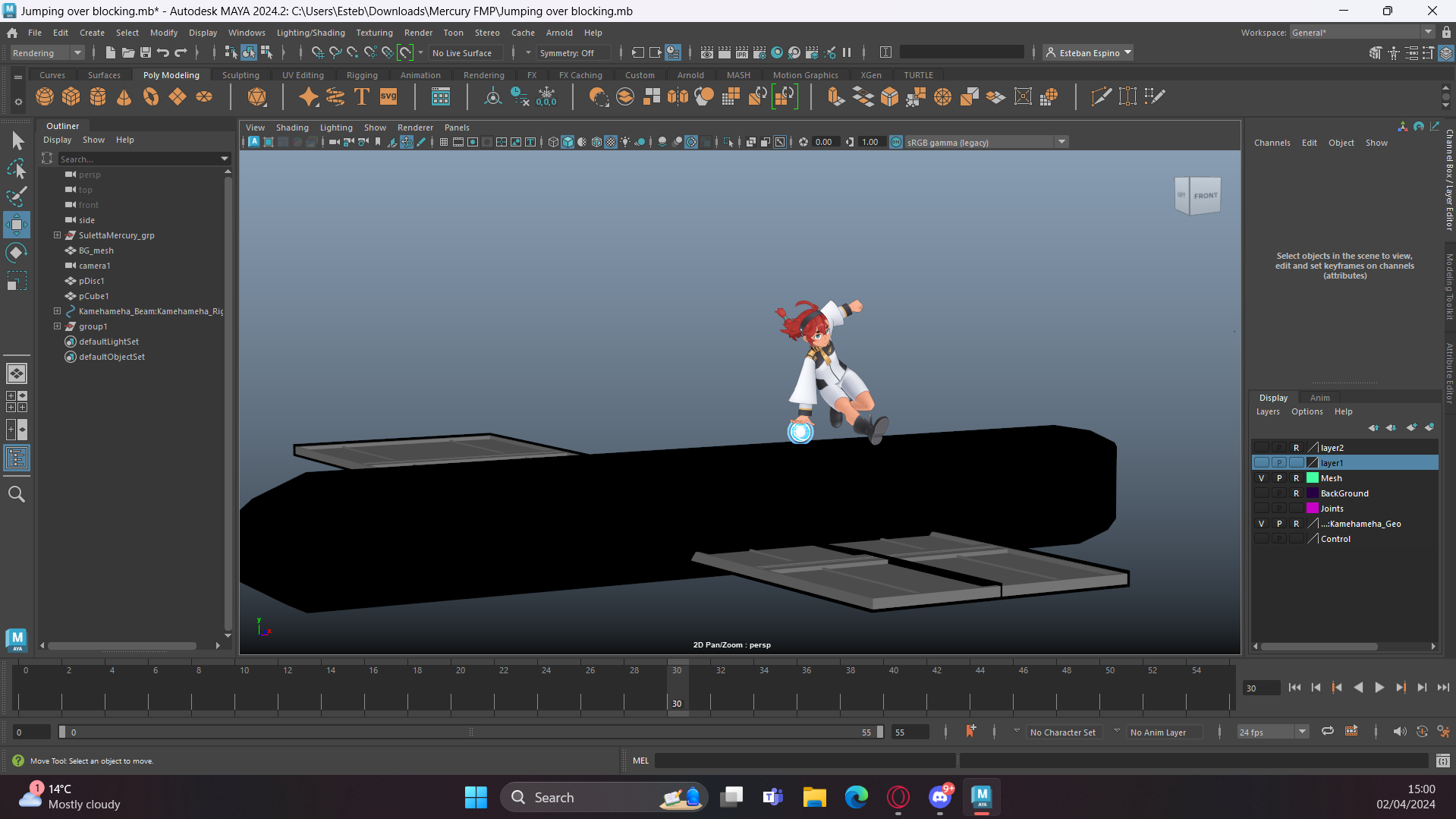The image size is (1456, 819).
Task: Toggle visibility of Mesh layer
Action: [x=1261, y=478]
